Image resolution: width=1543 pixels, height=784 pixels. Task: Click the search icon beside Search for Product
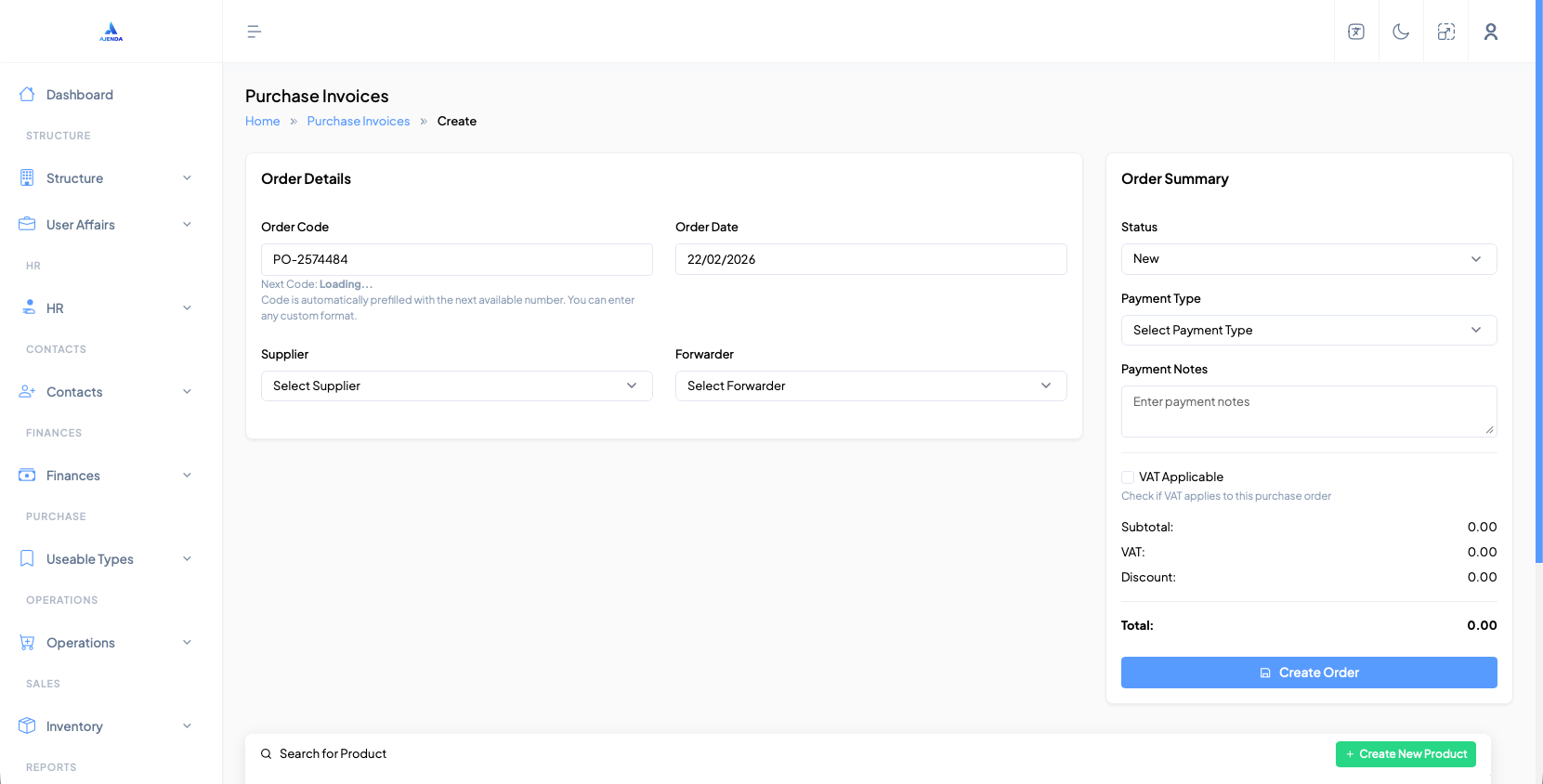click(x=267, y=754)
